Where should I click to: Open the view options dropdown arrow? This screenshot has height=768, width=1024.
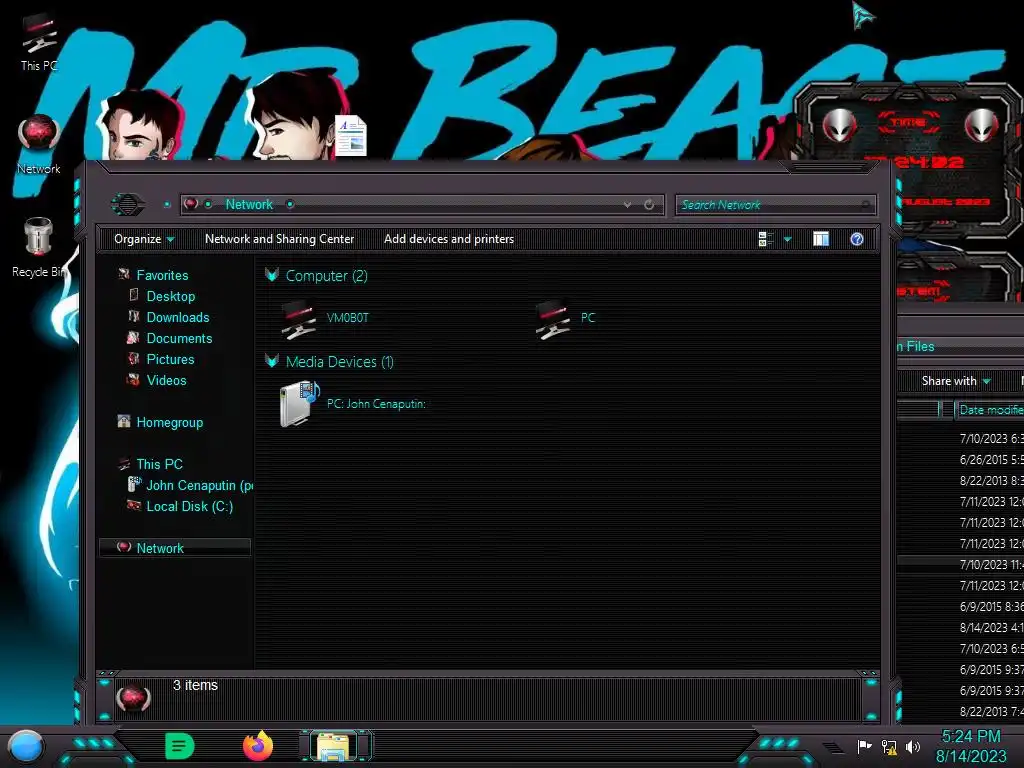[x=788, y=240]
